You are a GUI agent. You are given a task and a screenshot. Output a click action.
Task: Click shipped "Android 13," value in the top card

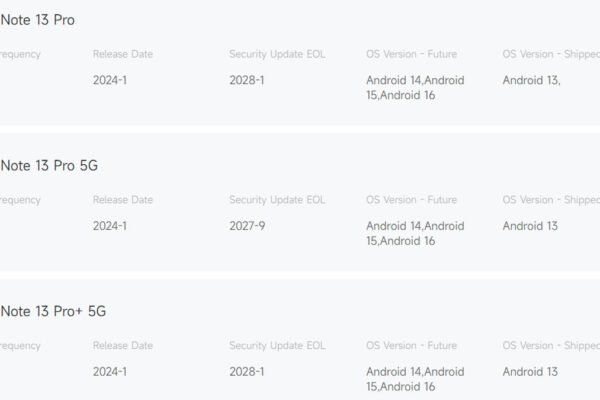[x=531, y=81]
